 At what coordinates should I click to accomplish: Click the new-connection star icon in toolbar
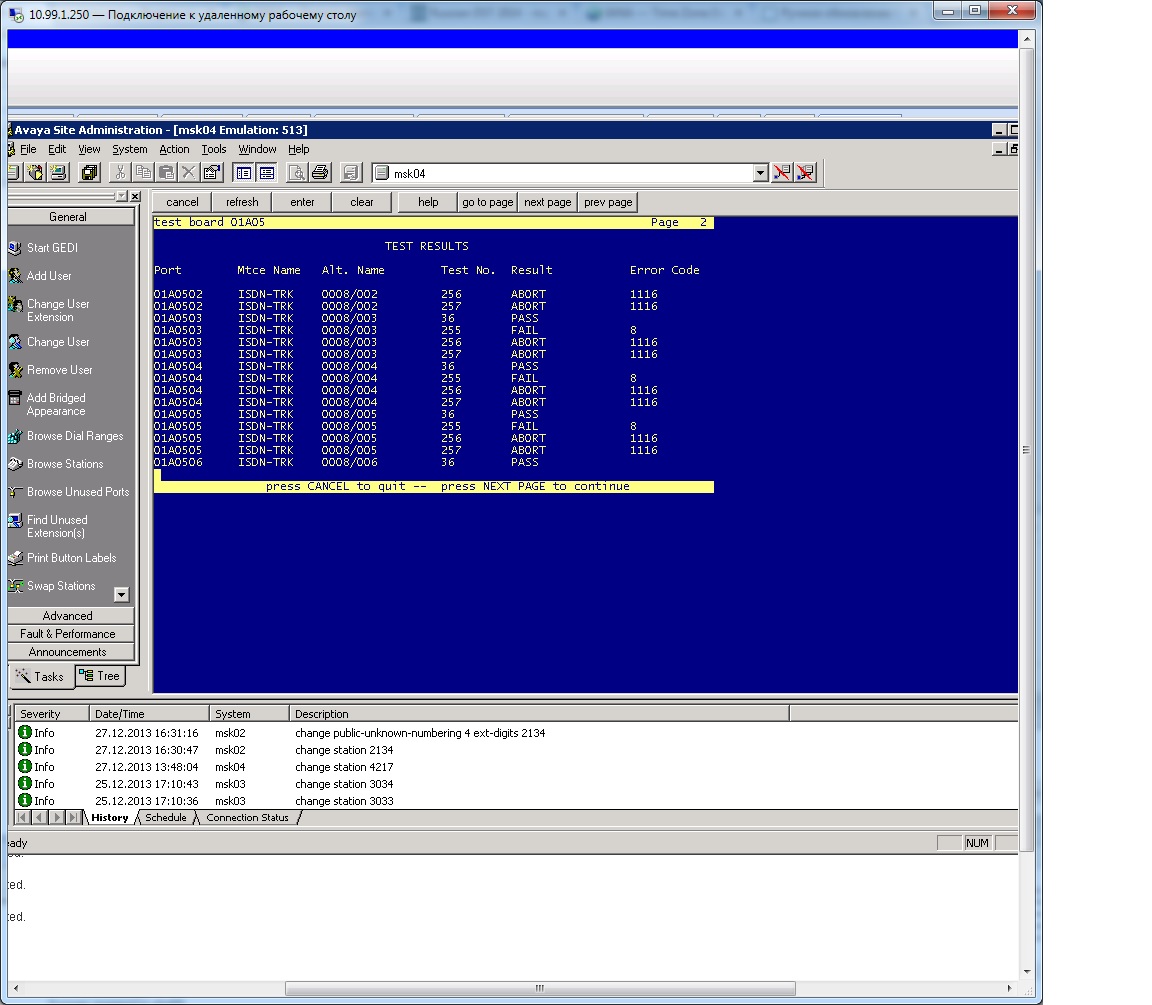coord(35,173)
